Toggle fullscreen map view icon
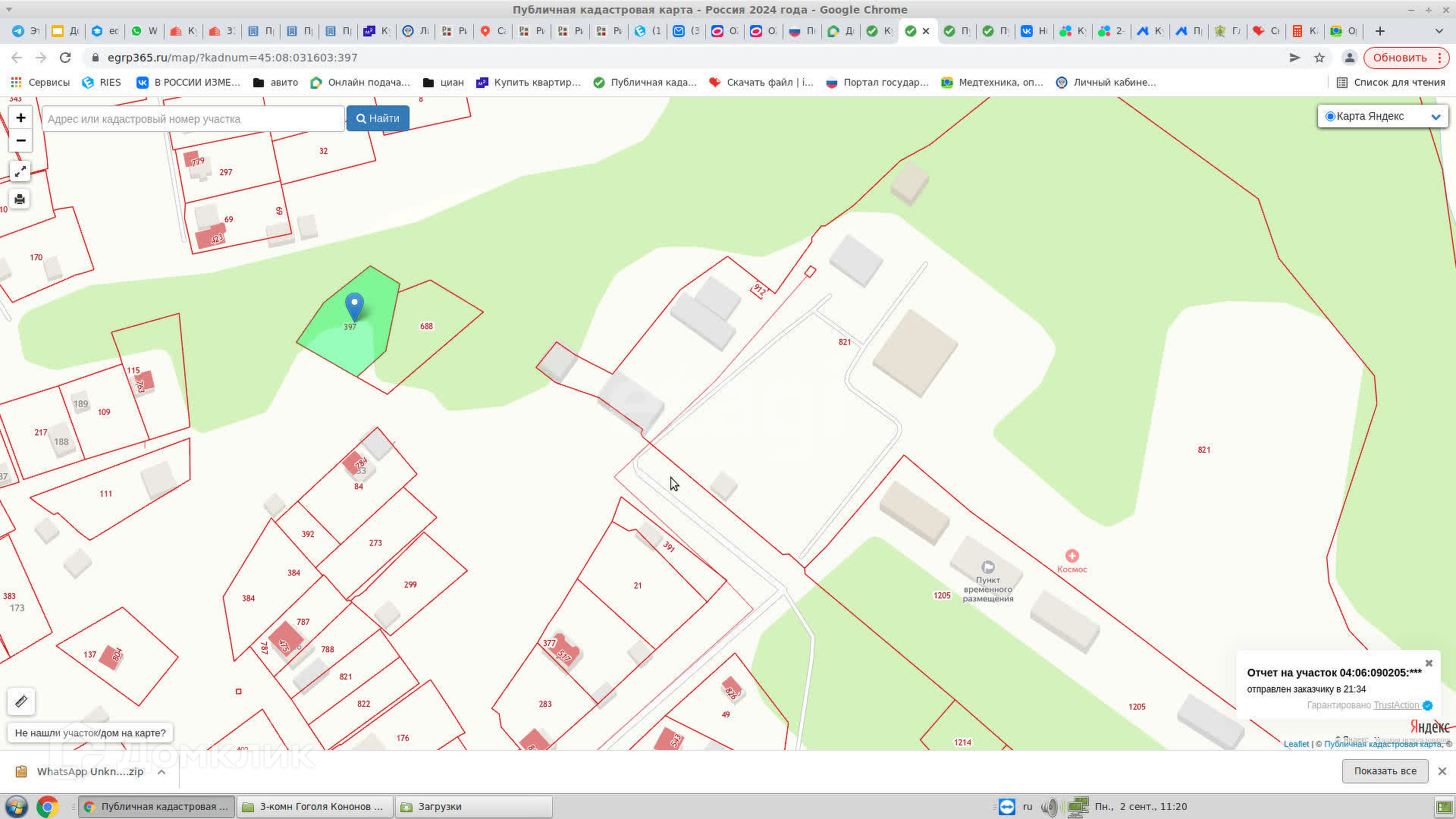The height and width of the screenshot is (819, 1456). pos(20,171)
